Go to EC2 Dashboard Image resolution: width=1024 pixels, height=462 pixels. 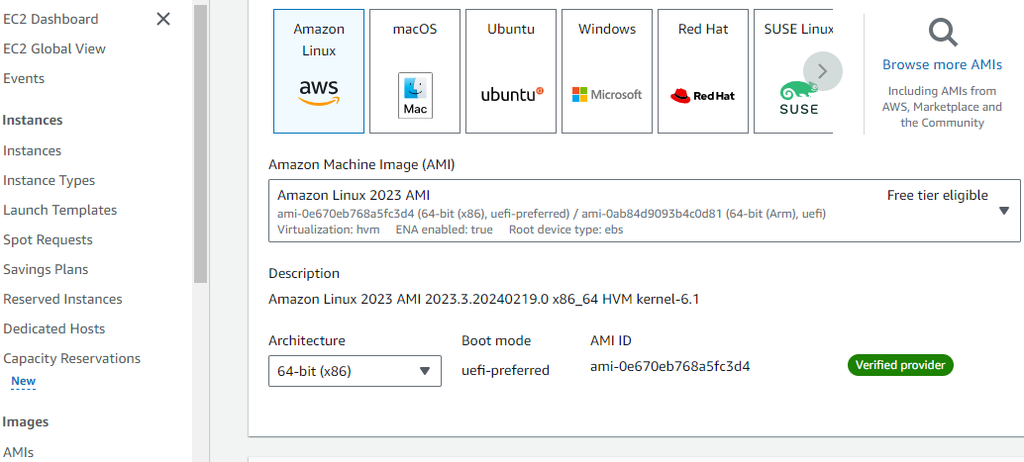pos(51,19)
